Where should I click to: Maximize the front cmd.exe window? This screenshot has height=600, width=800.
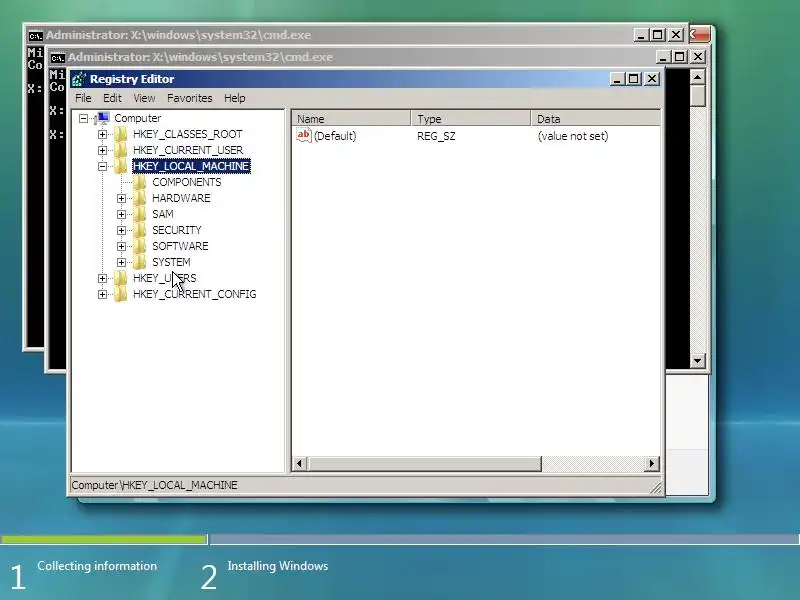pos(679,57)
